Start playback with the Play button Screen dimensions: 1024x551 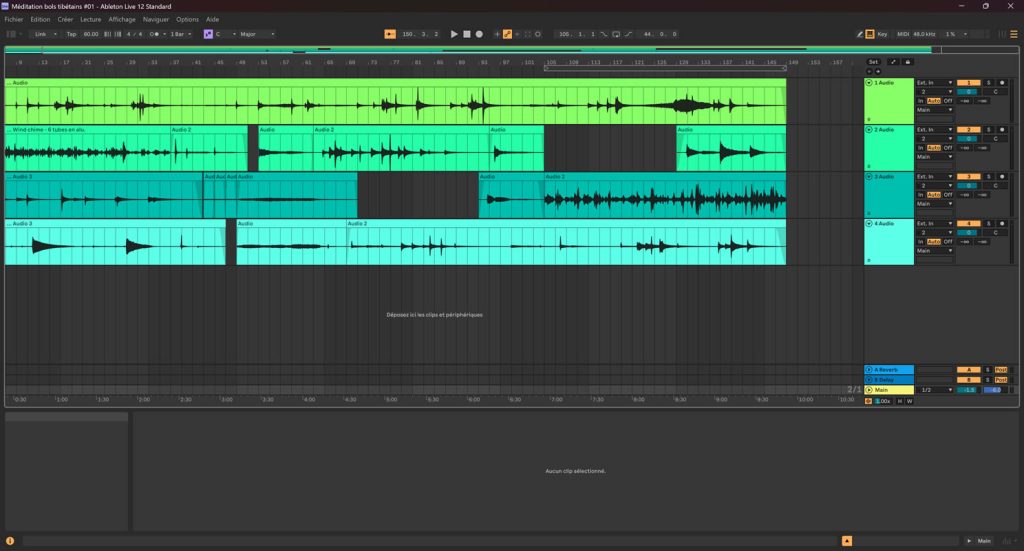(x=454, y=34)
